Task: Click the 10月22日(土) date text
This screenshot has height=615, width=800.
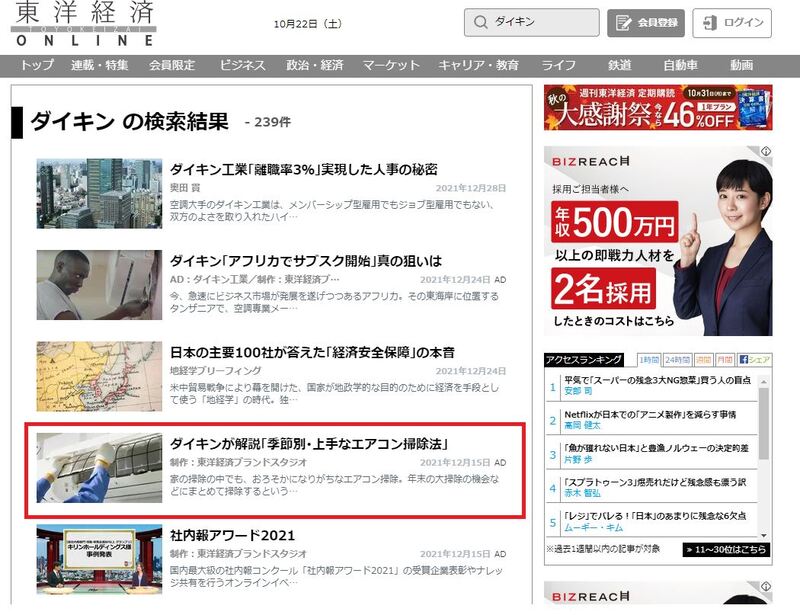Action: point(308,24)
